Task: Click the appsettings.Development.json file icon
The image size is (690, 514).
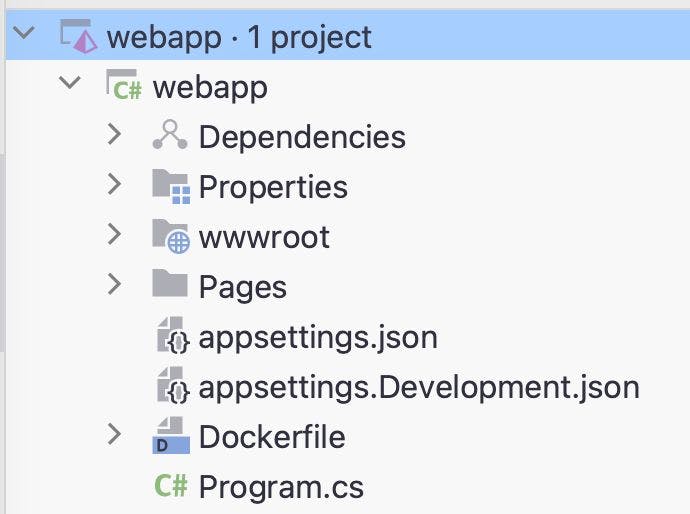Action: [172, 386]
